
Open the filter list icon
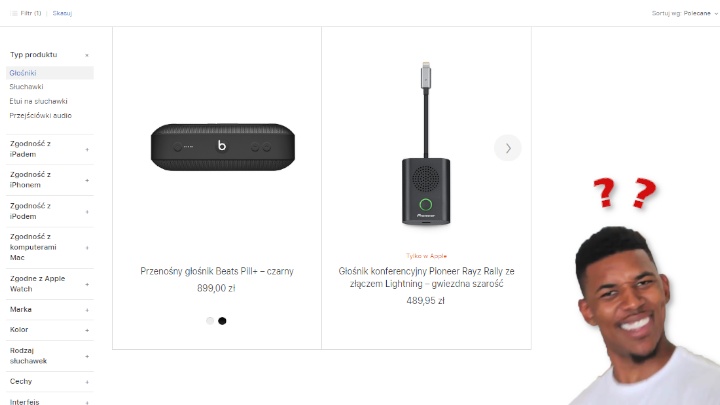[x=14, y=13]
